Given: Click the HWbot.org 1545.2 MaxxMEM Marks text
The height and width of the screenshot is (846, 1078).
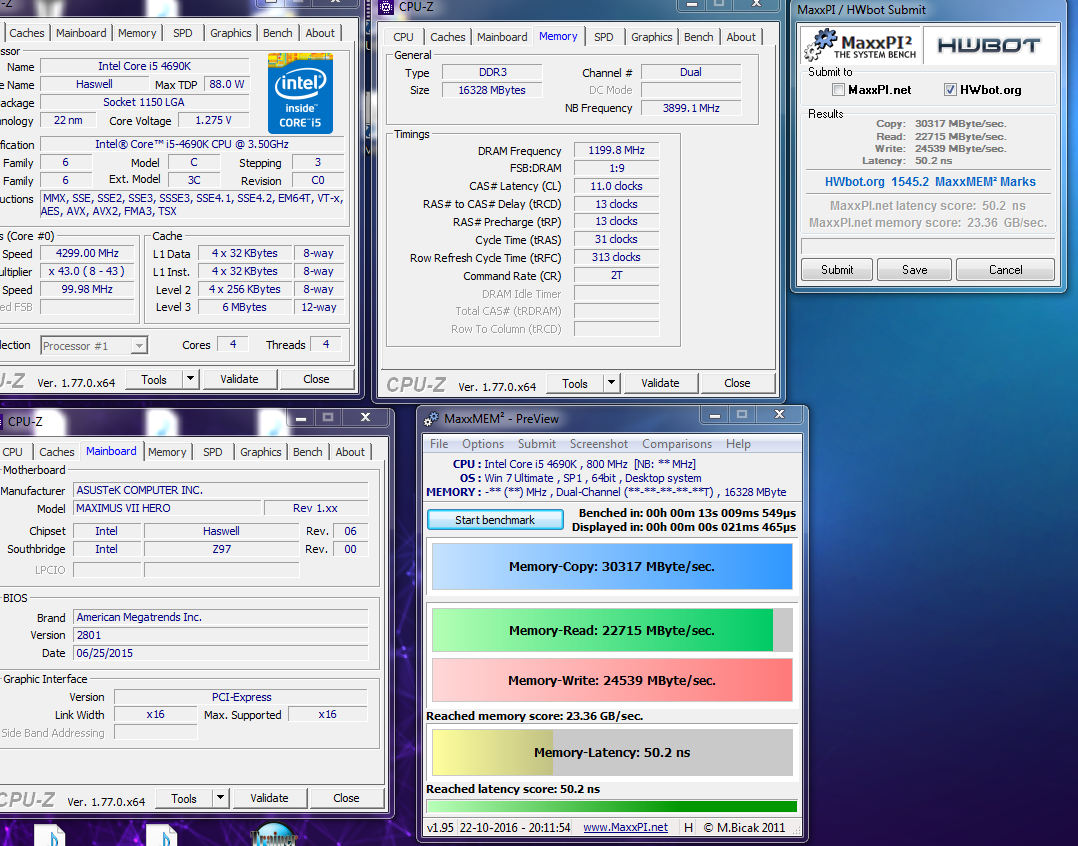Looking at the screenshot, I should coord(930,181).
